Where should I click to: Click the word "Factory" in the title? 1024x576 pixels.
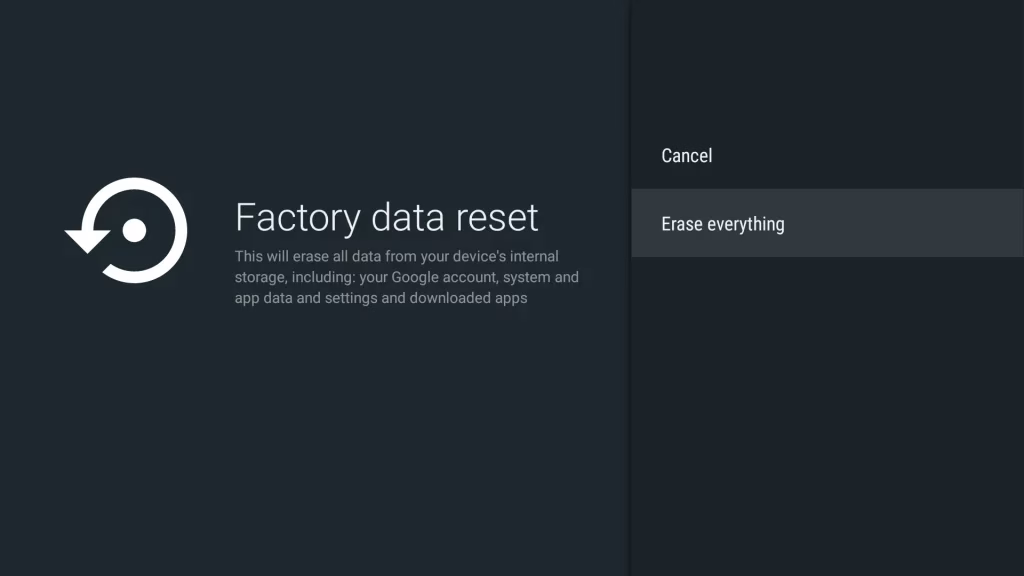pos(297,217)
